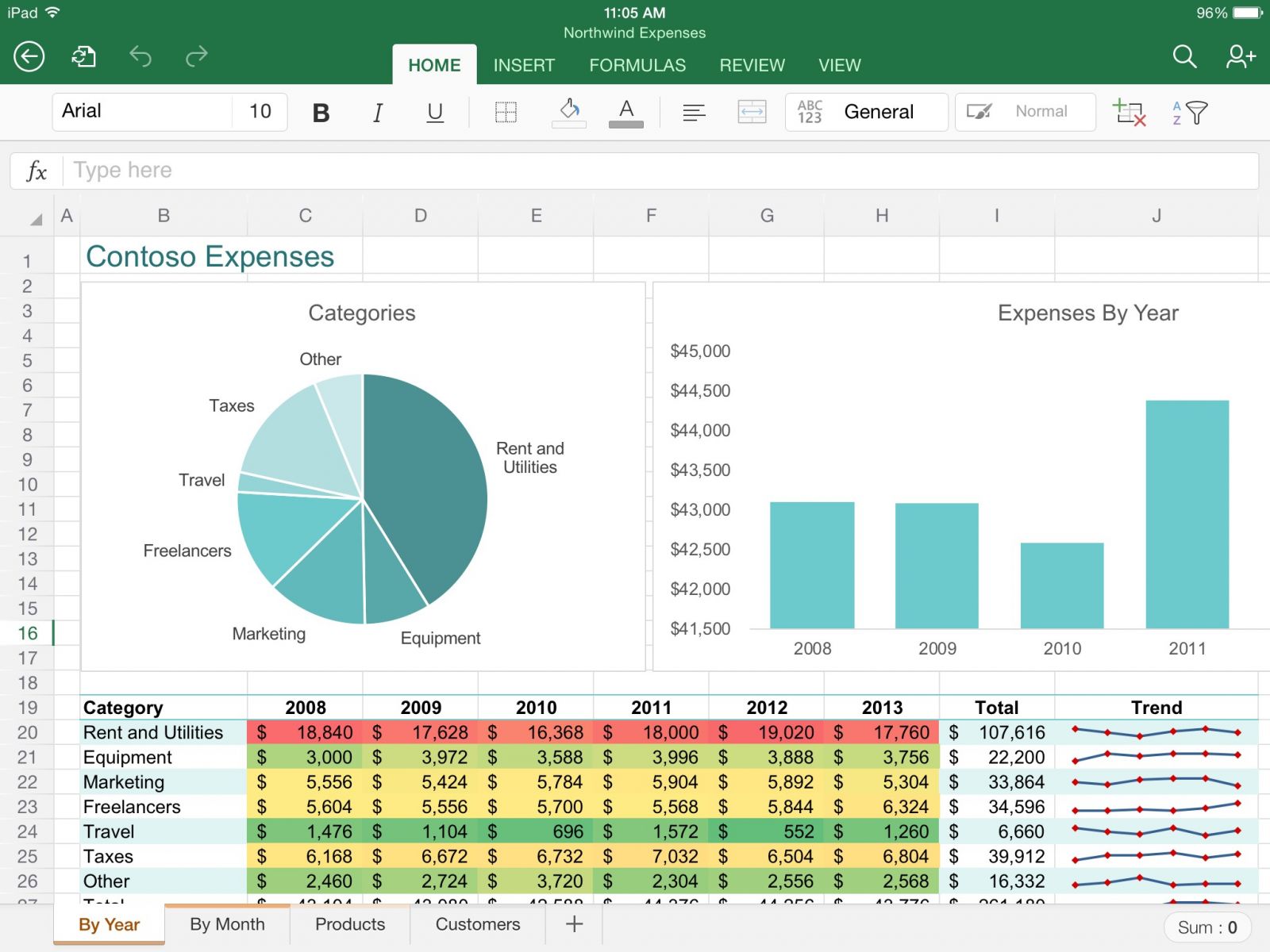Tap the 2011 bar in the chart

(1187, 514)
